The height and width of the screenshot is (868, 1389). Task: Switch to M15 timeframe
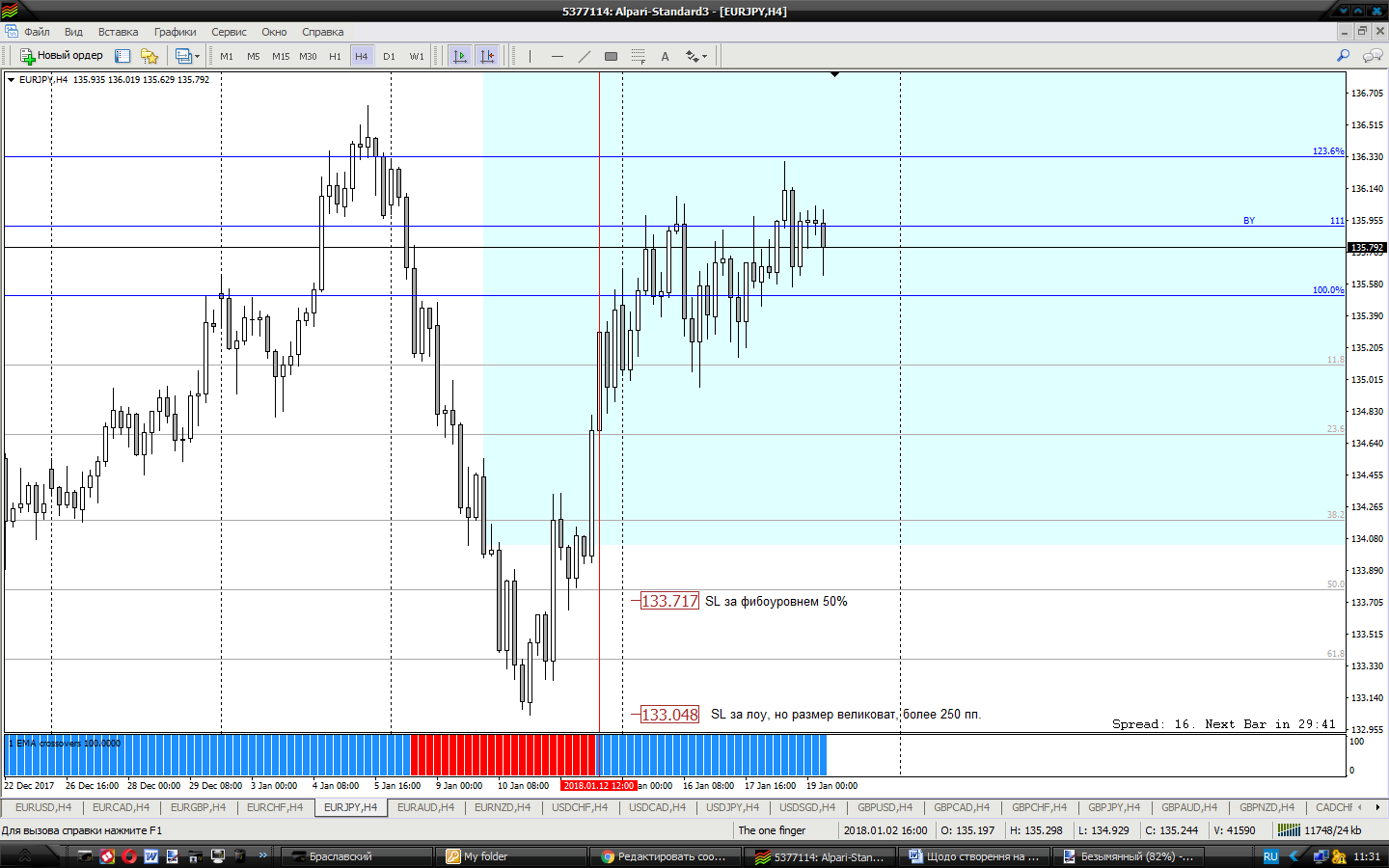tap(281, 56)
